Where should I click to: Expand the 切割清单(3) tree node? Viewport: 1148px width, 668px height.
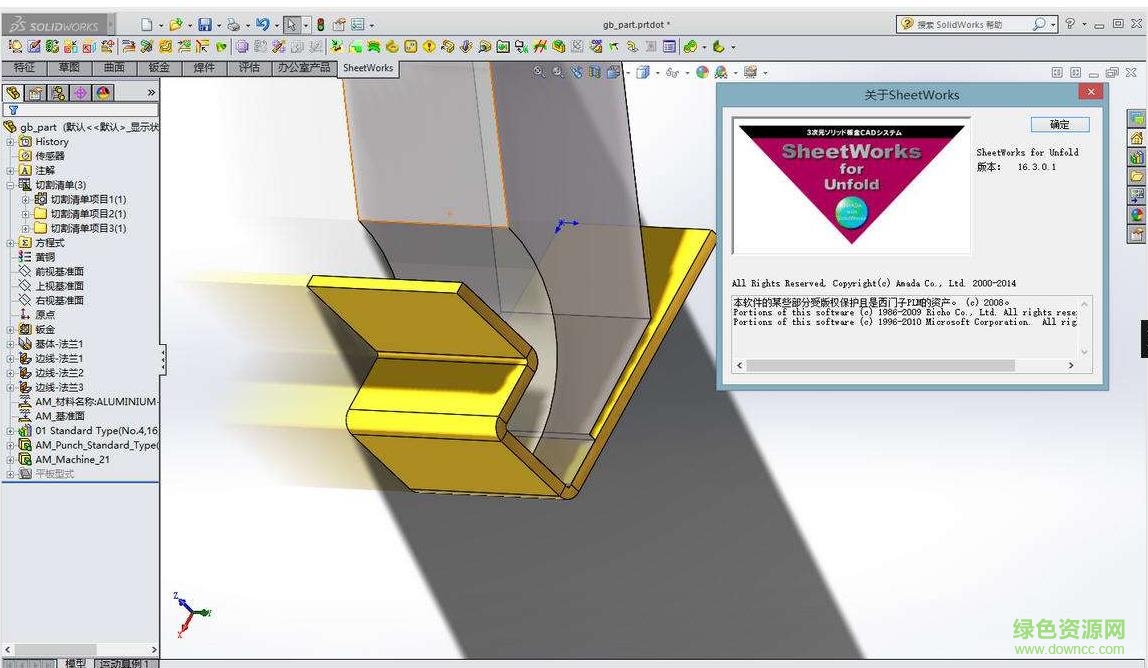[10, 185]
